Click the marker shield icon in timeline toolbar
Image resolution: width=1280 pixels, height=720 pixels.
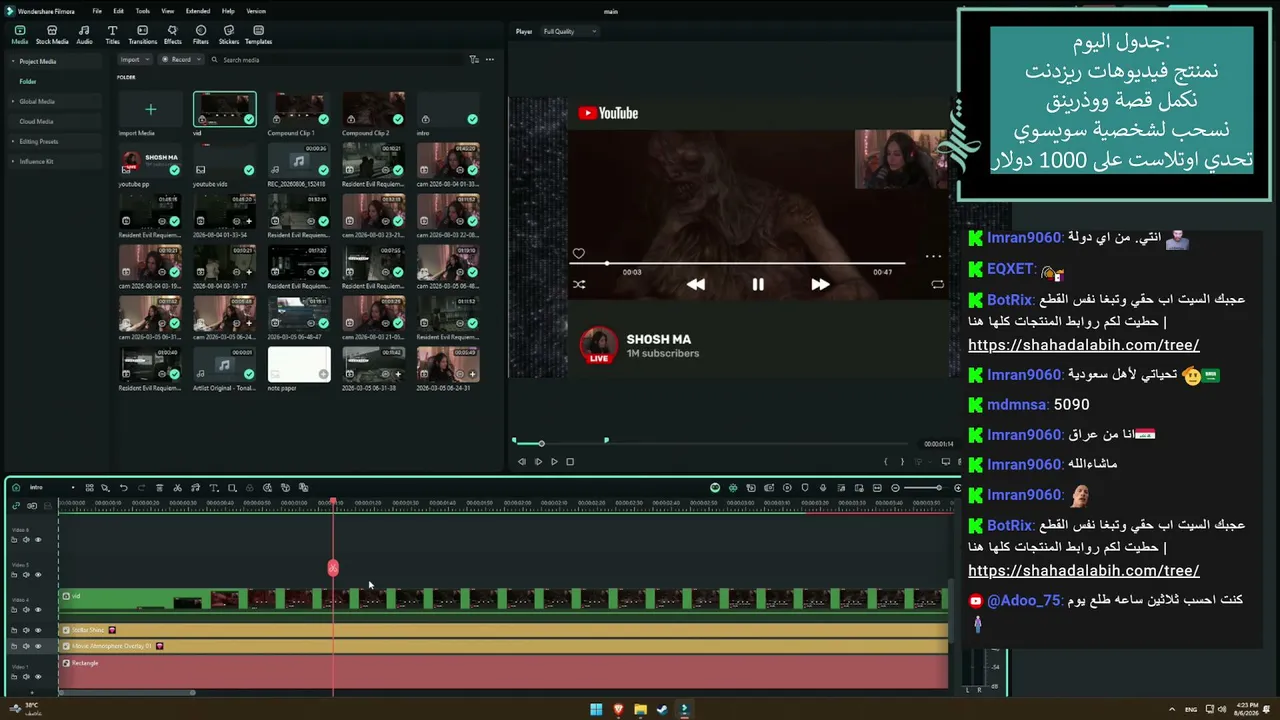[805, 488]
